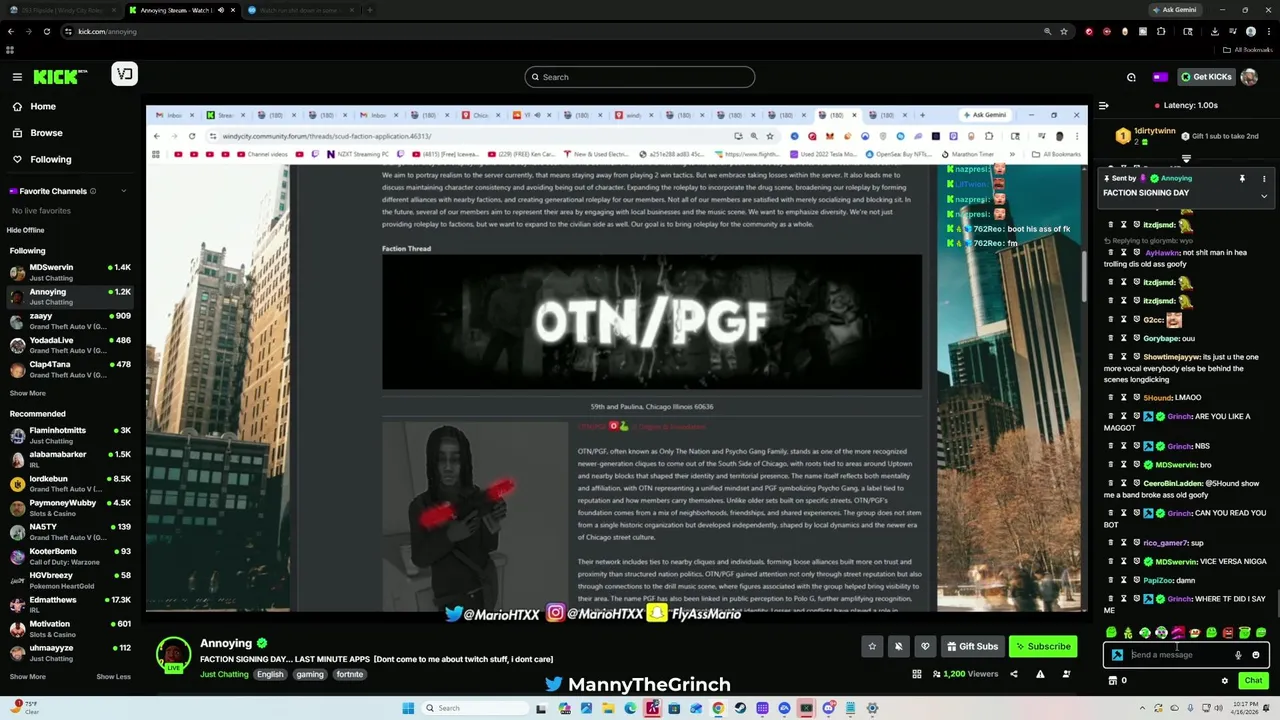This screenshot has height=720, width=1280.
Task: Switch to the Annoying Stream browser tab
Action: click(x=183, y=10)
